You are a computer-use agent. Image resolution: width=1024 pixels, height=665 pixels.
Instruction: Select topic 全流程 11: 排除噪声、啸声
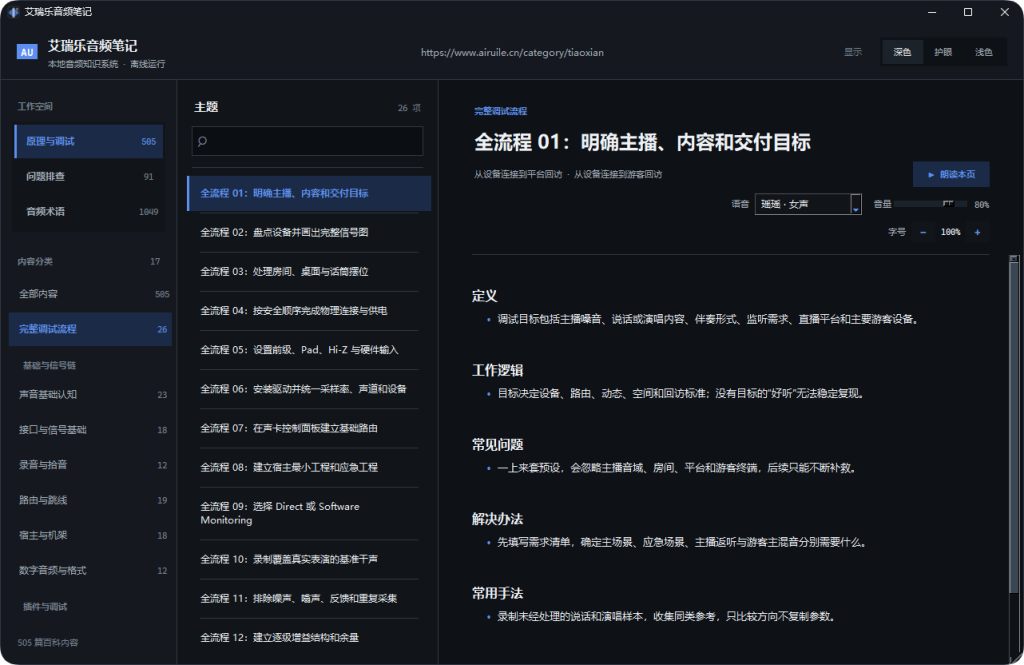309,599
